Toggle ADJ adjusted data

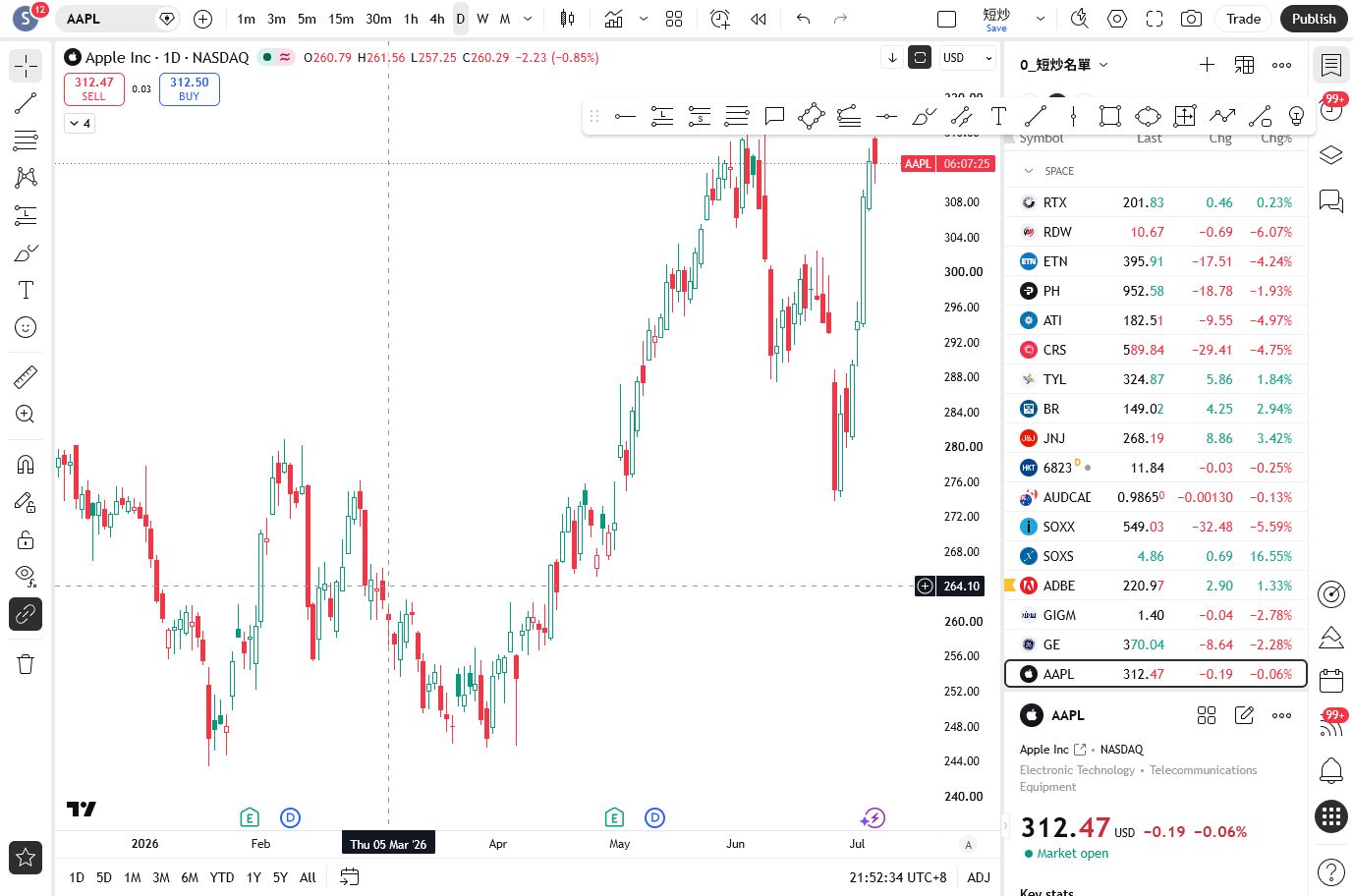tap(978, 877)
